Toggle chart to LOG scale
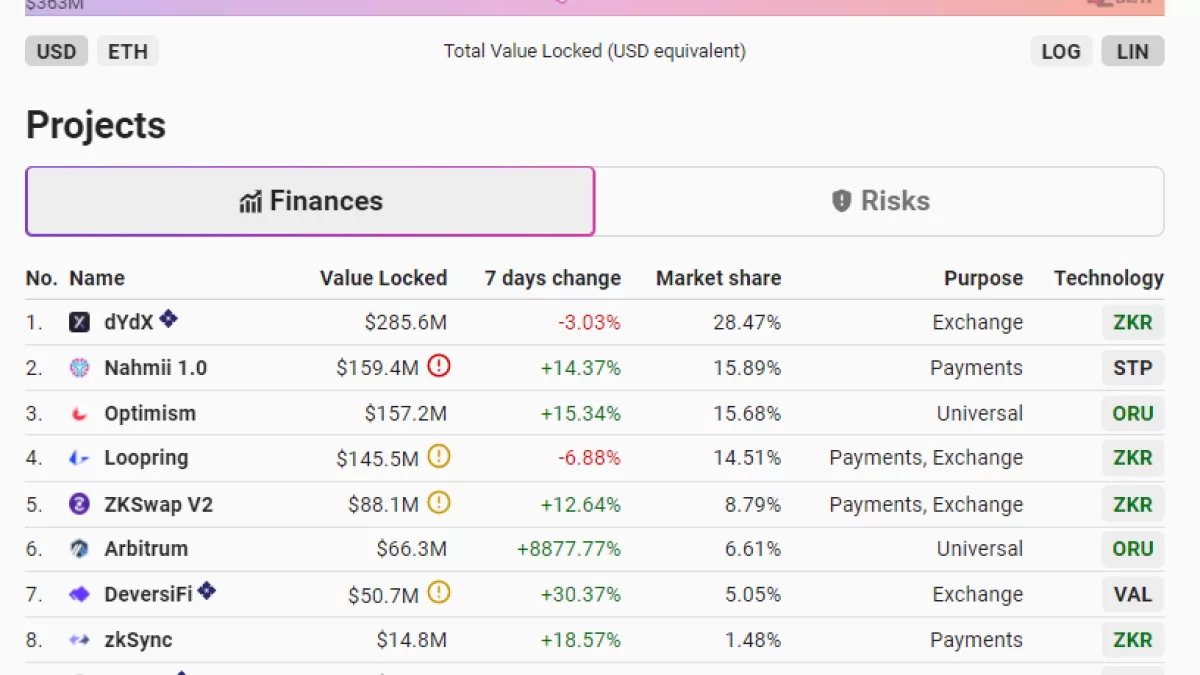This screenshot has height=675, width=1200. click(x=1060, y=51)
